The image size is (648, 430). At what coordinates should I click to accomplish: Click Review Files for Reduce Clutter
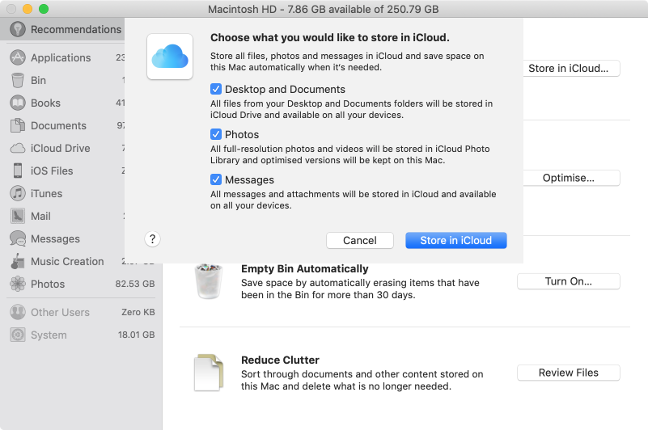pyautogui.click(x=568, y=373)
